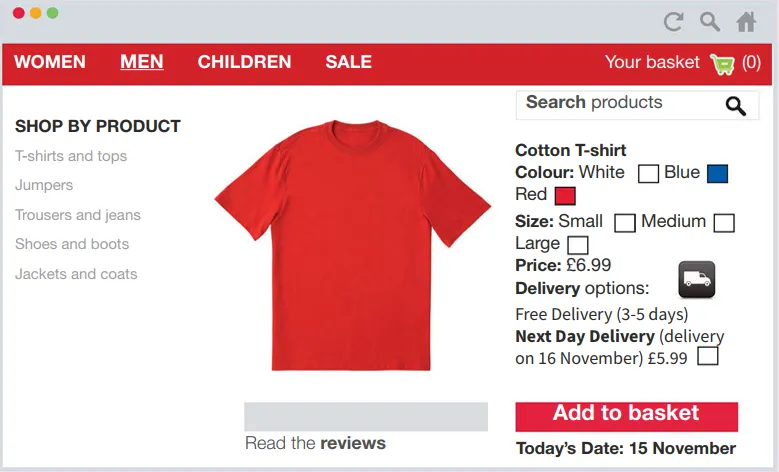Choose the Small size checkbox

coord(625,223)
